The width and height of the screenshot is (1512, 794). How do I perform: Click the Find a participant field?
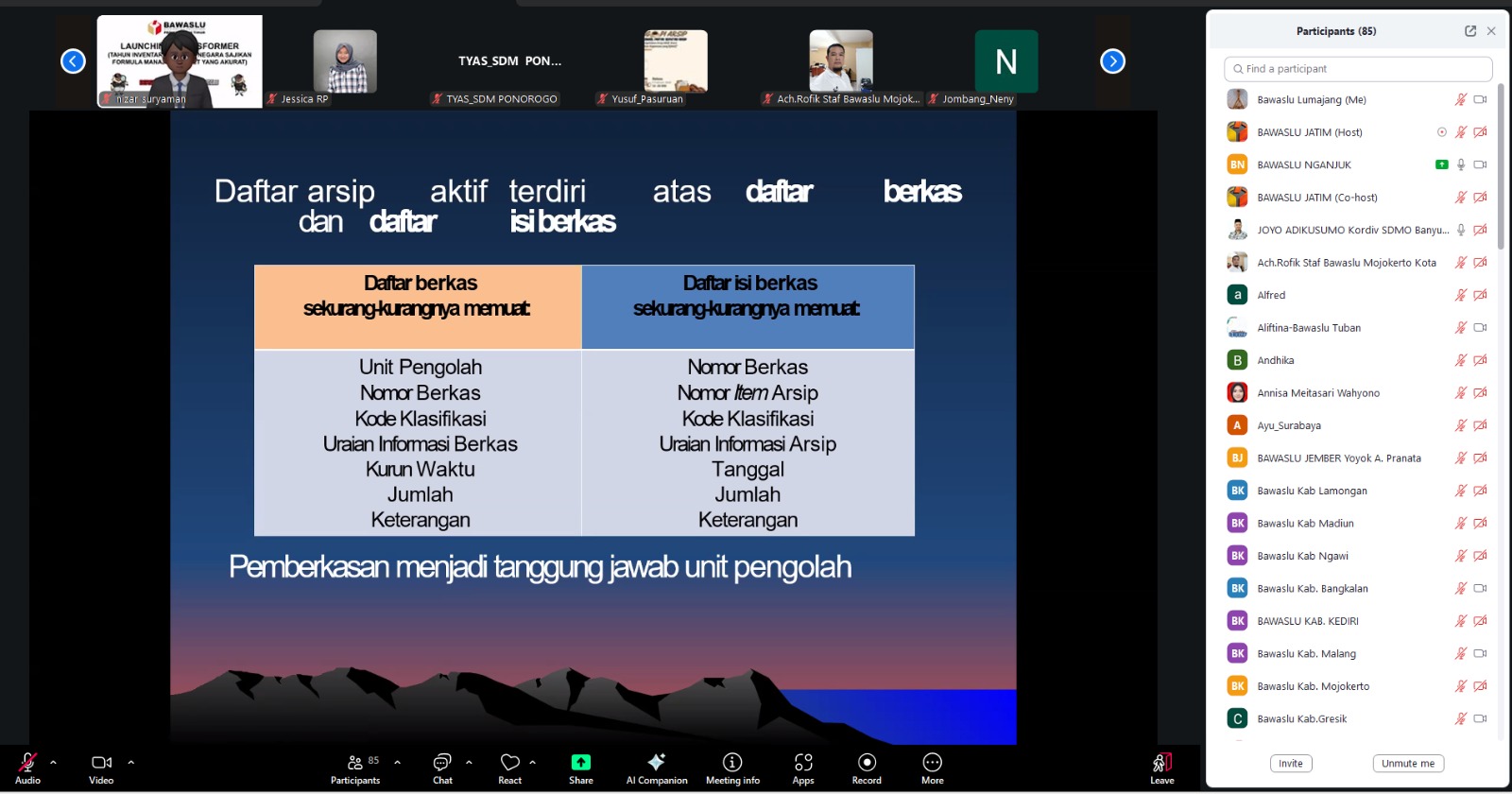tap(1358, 69)
